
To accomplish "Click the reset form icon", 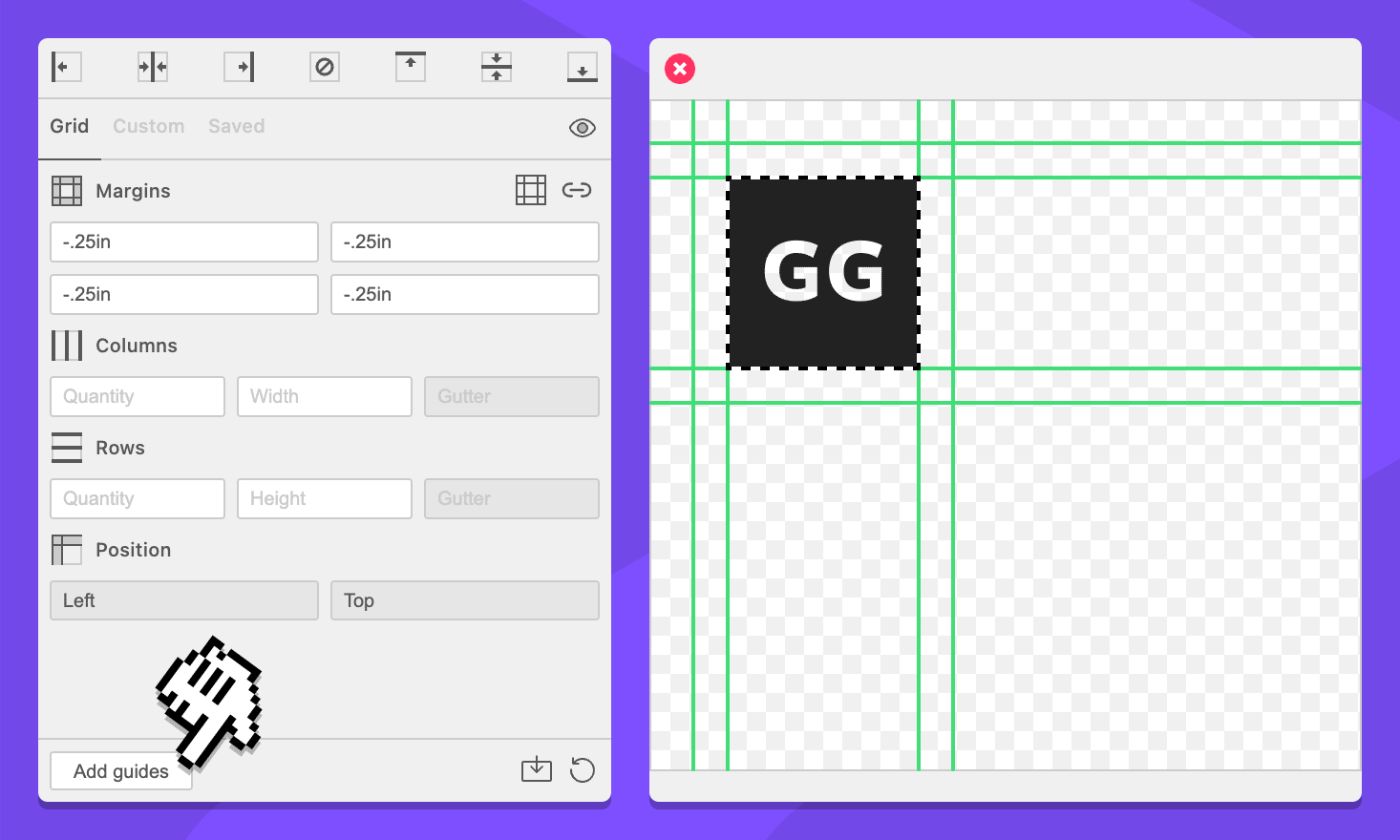I will coord(583,769).
